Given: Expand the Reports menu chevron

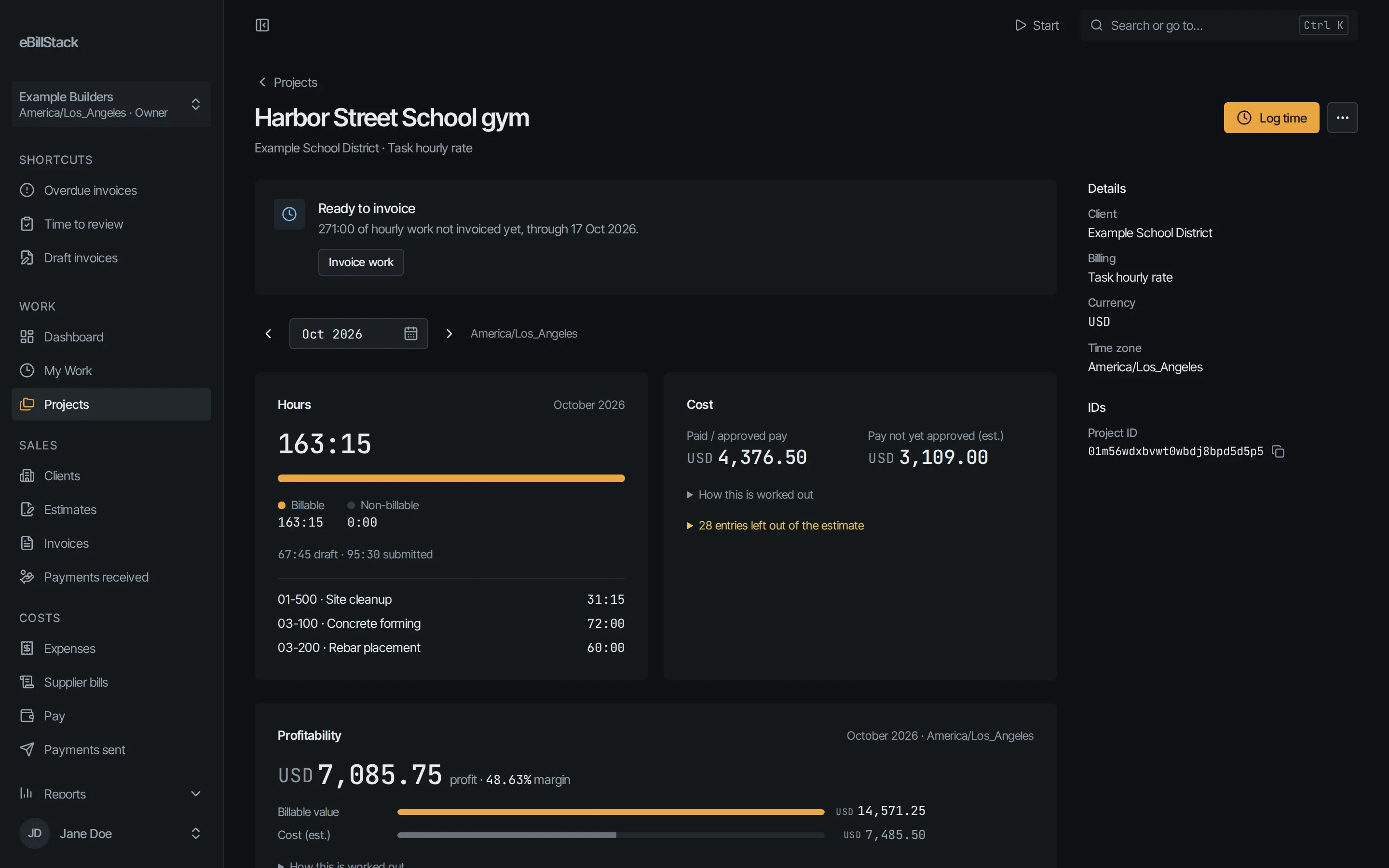Looking at the screenshot, I should [196, 794].
